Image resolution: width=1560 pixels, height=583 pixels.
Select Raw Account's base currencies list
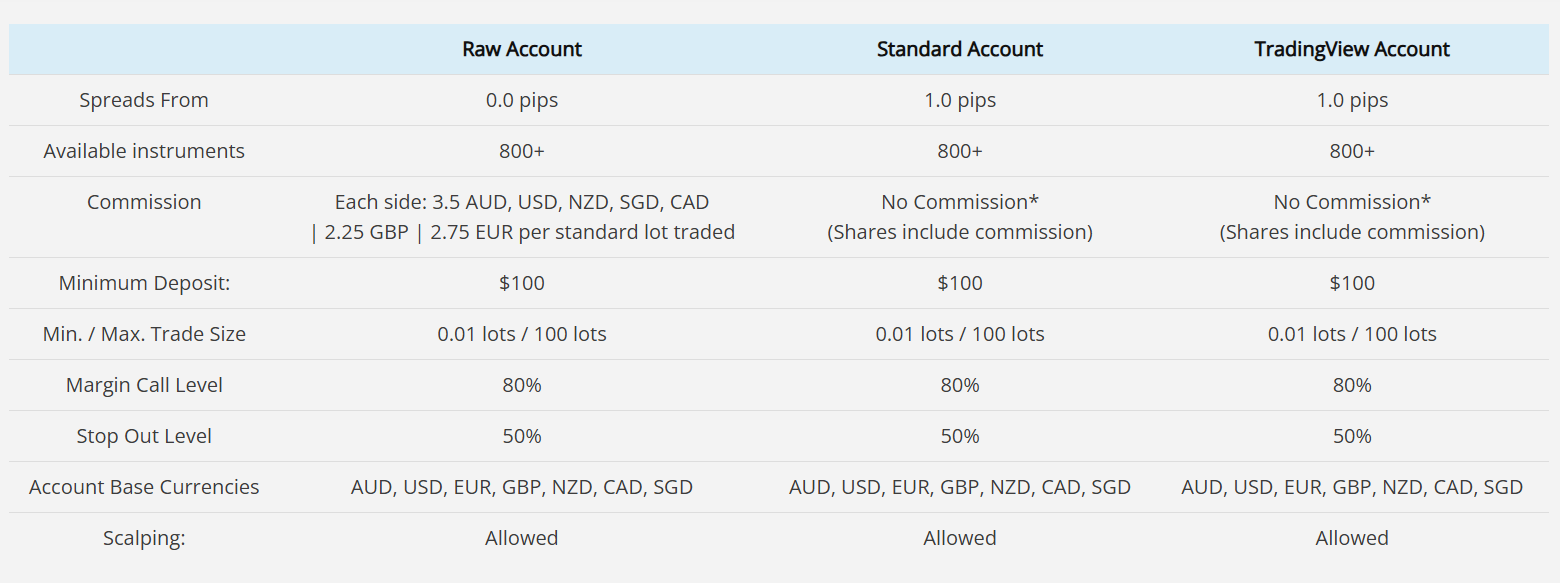(x=521, y=487)
